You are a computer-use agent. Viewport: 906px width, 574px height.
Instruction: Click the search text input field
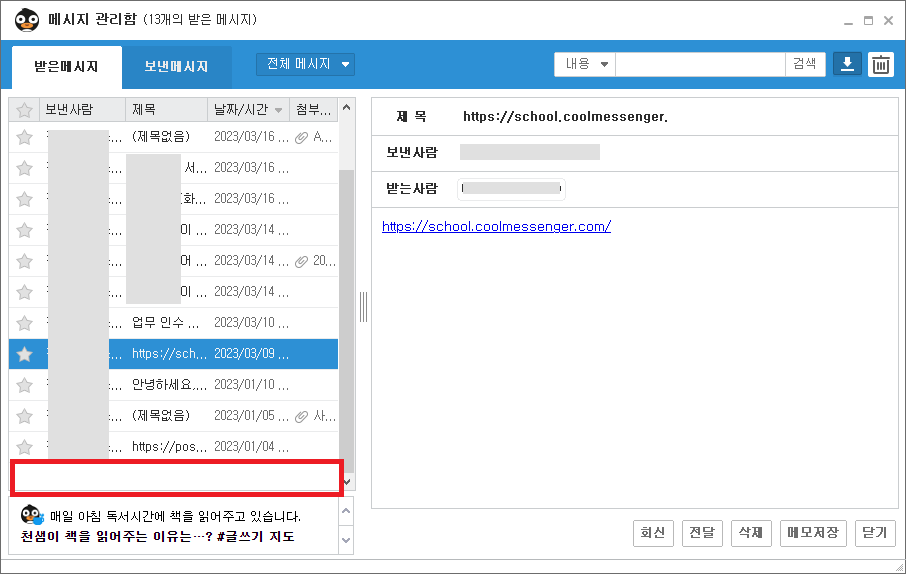(x=699, y=64)
